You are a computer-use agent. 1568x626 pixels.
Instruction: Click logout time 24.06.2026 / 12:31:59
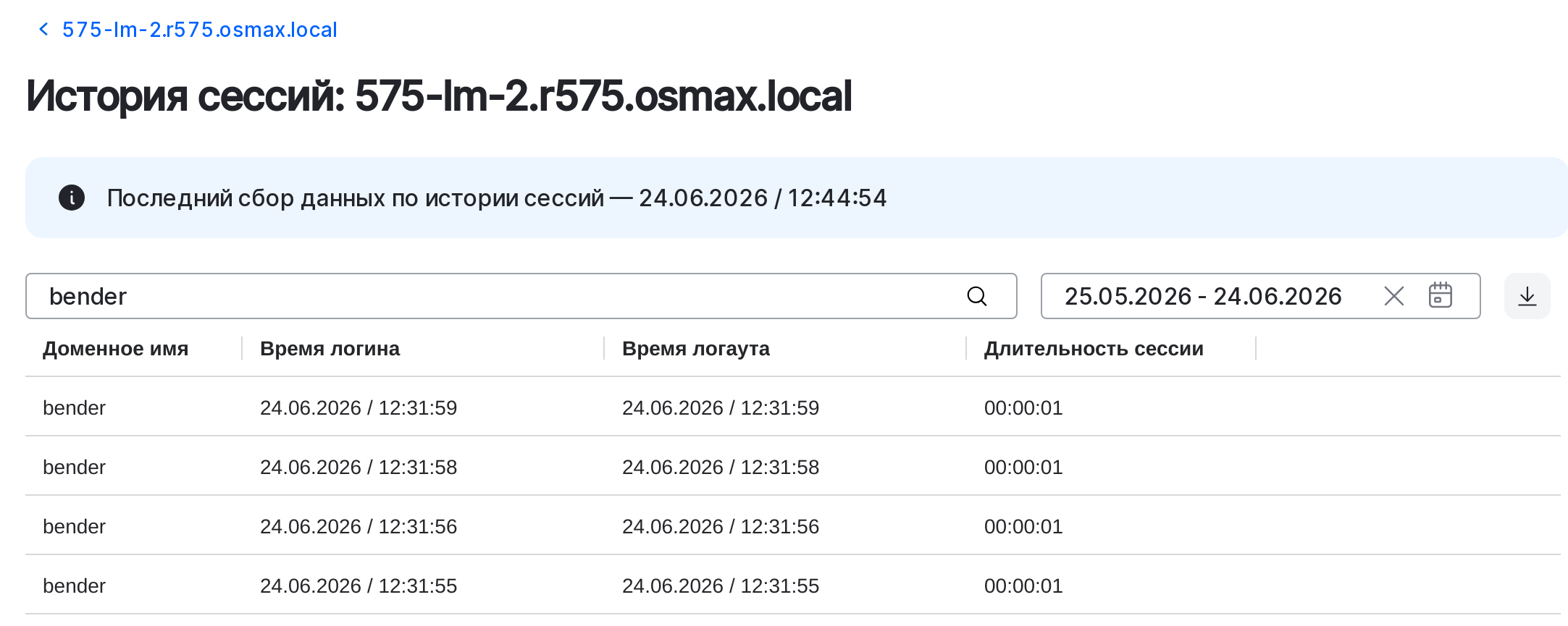[x=721, y=407]
